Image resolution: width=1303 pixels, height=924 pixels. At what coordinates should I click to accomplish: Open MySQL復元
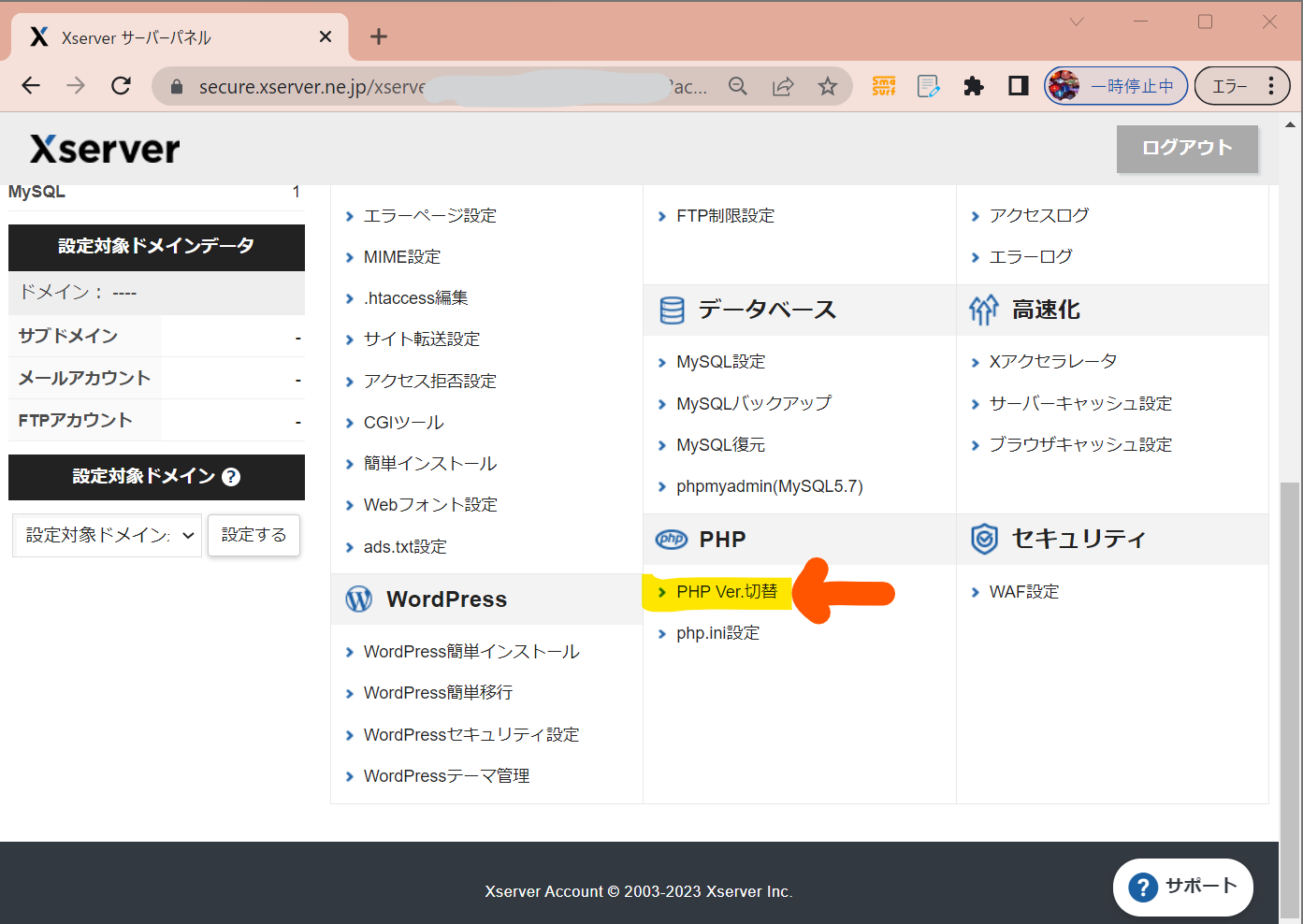click(720, 445)
